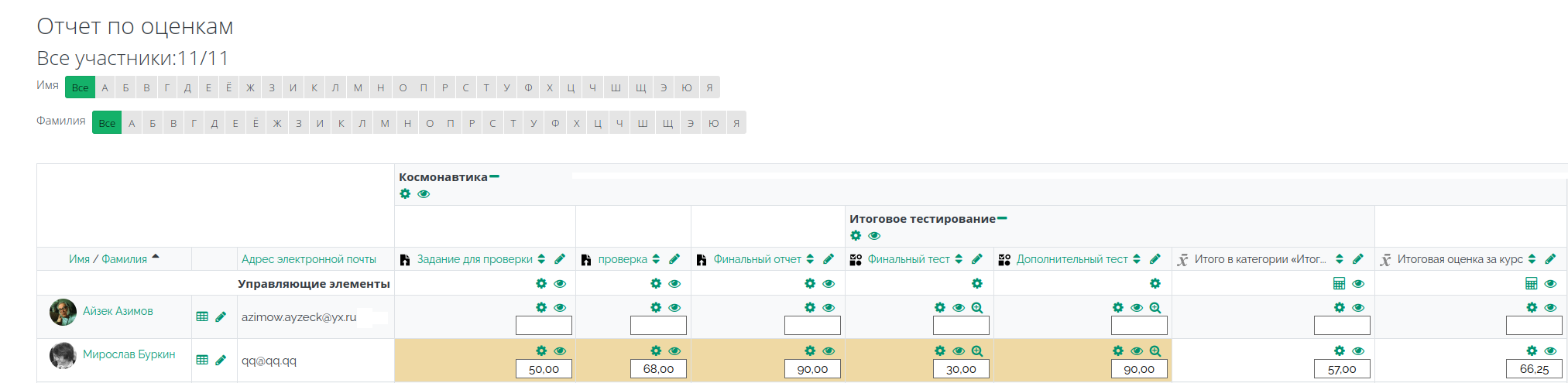Toggle visibility eye for Космонавтика category
Viewport: 1568px width, 383px height.
pyautogui.click(x=424, y=193)
